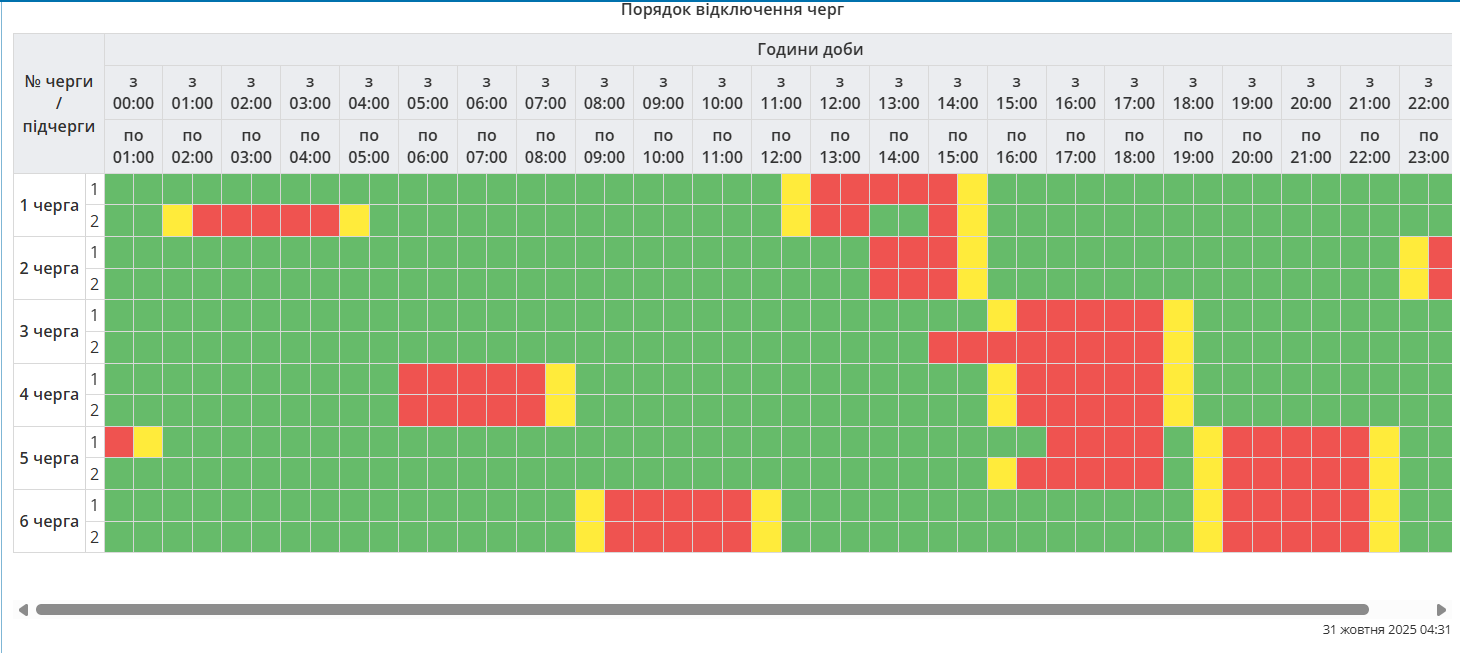Click the "Години доби" table header
The image size is (1460, 653).
[809, 49]
